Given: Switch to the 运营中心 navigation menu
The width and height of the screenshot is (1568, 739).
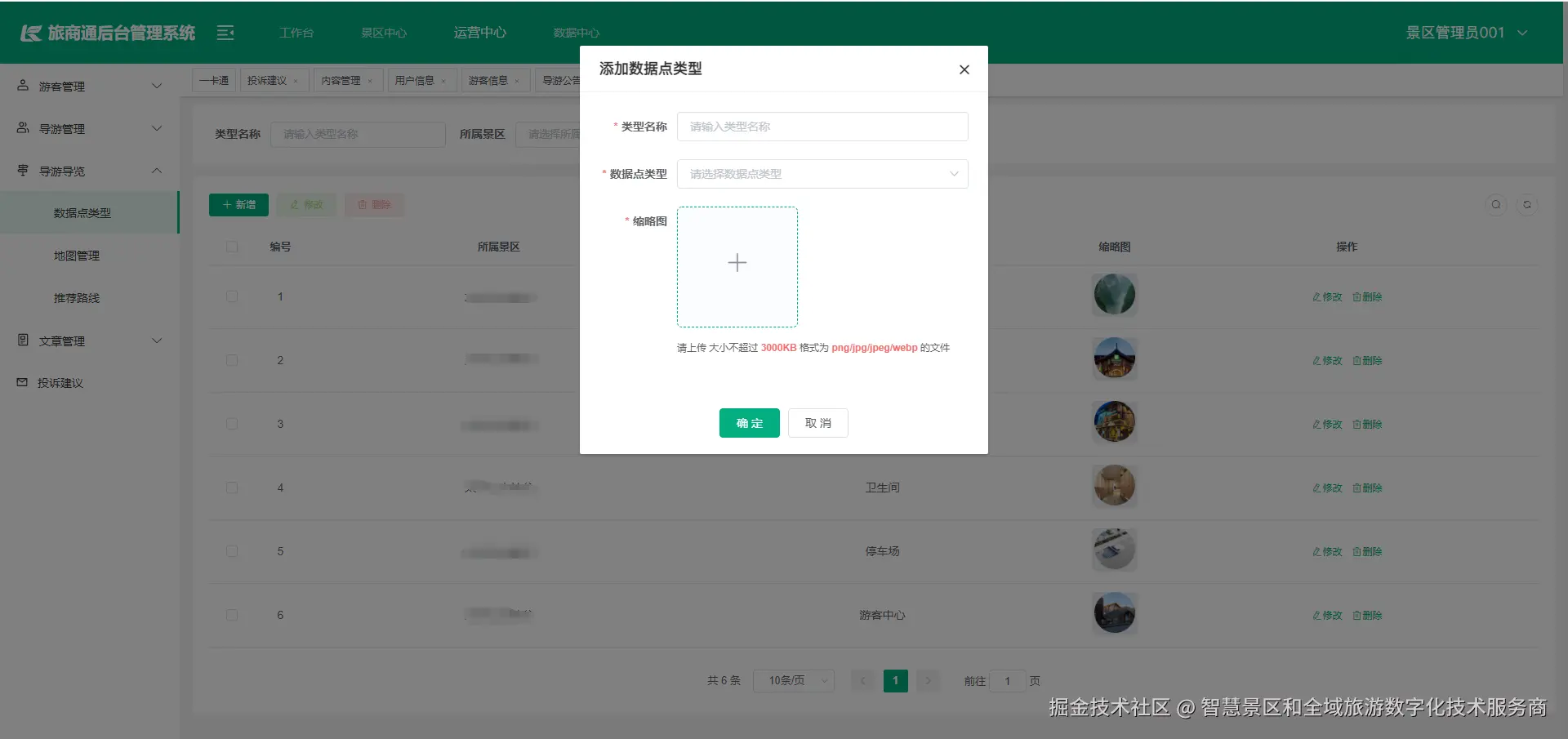Looking at the screenshot, I should click(480, 33).
